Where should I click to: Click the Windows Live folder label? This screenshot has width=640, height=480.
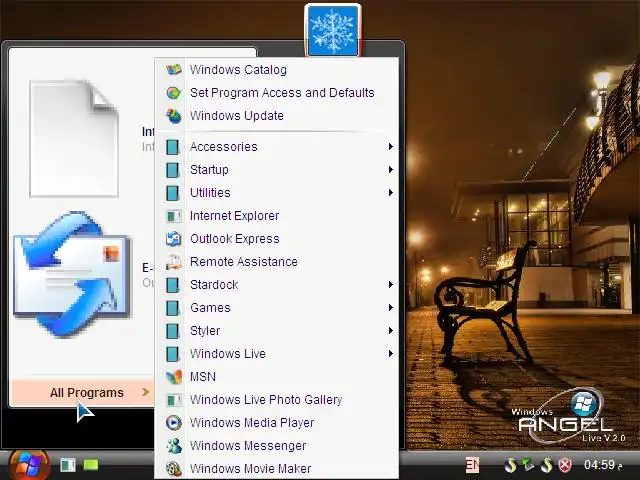click(228, 354)
